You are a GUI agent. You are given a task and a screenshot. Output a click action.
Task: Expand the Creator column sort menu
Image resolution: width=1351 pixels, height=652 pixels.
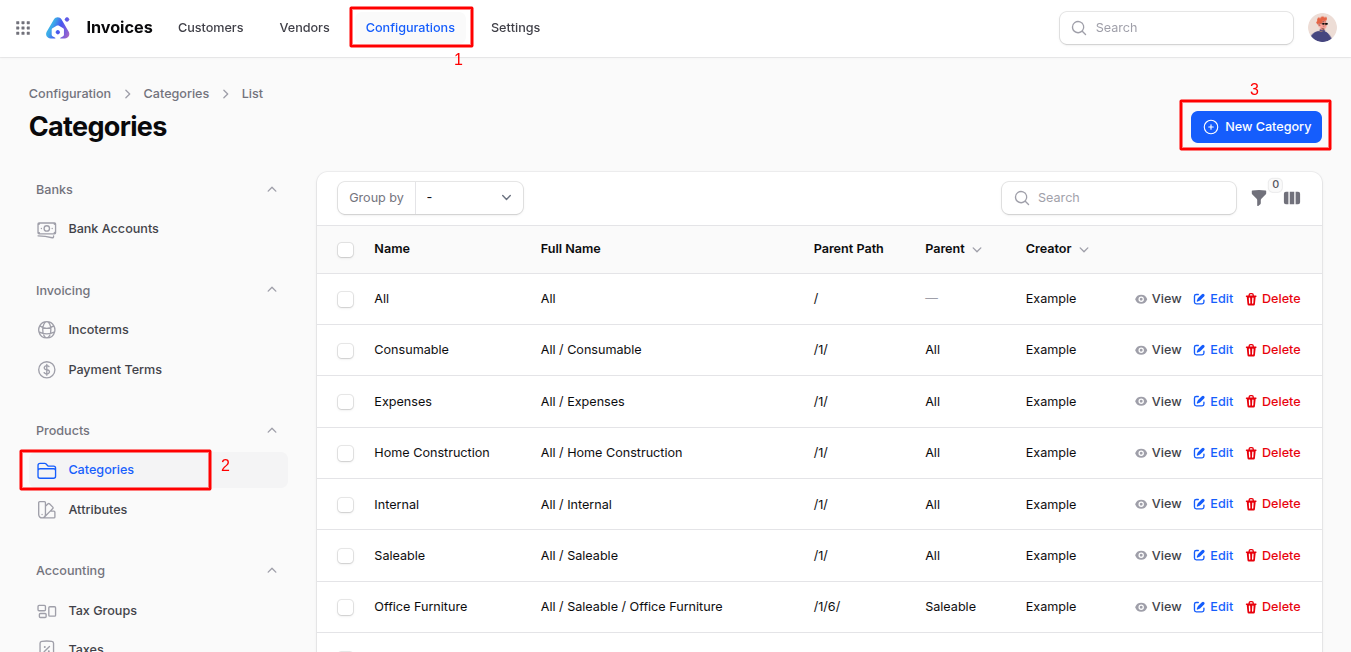tap(1084, 250)
